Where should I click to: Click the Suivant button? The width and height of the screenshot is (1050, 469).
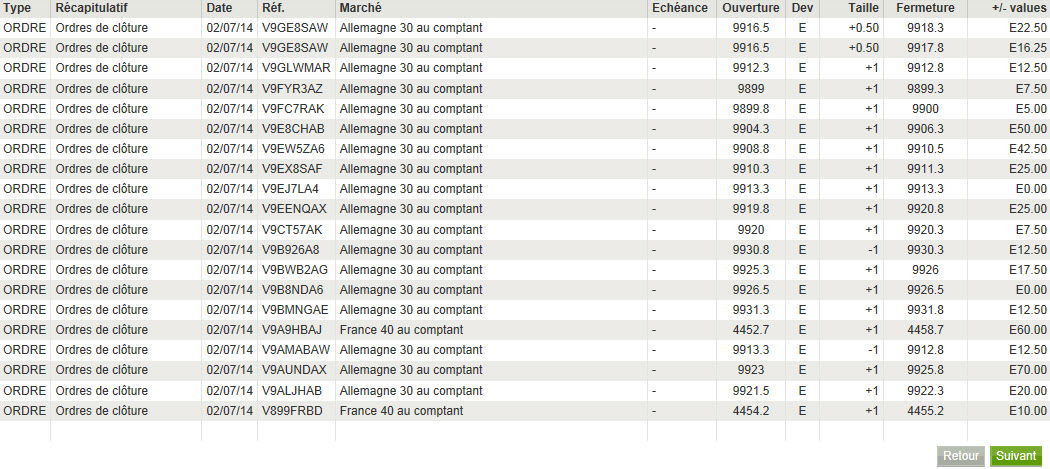pos(1016,456)
